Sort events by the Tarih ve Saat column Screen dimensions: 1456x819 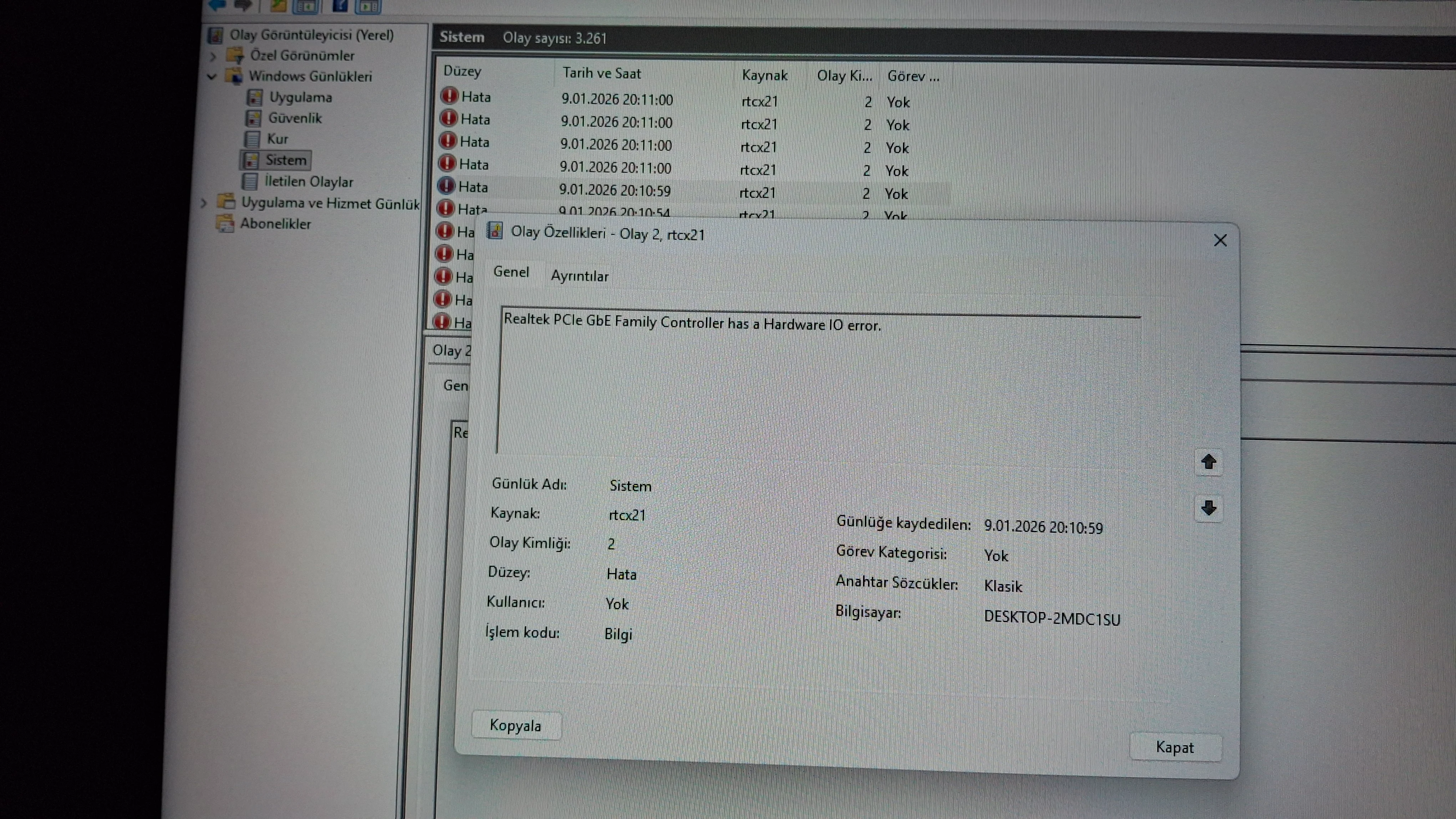(601, 73)
